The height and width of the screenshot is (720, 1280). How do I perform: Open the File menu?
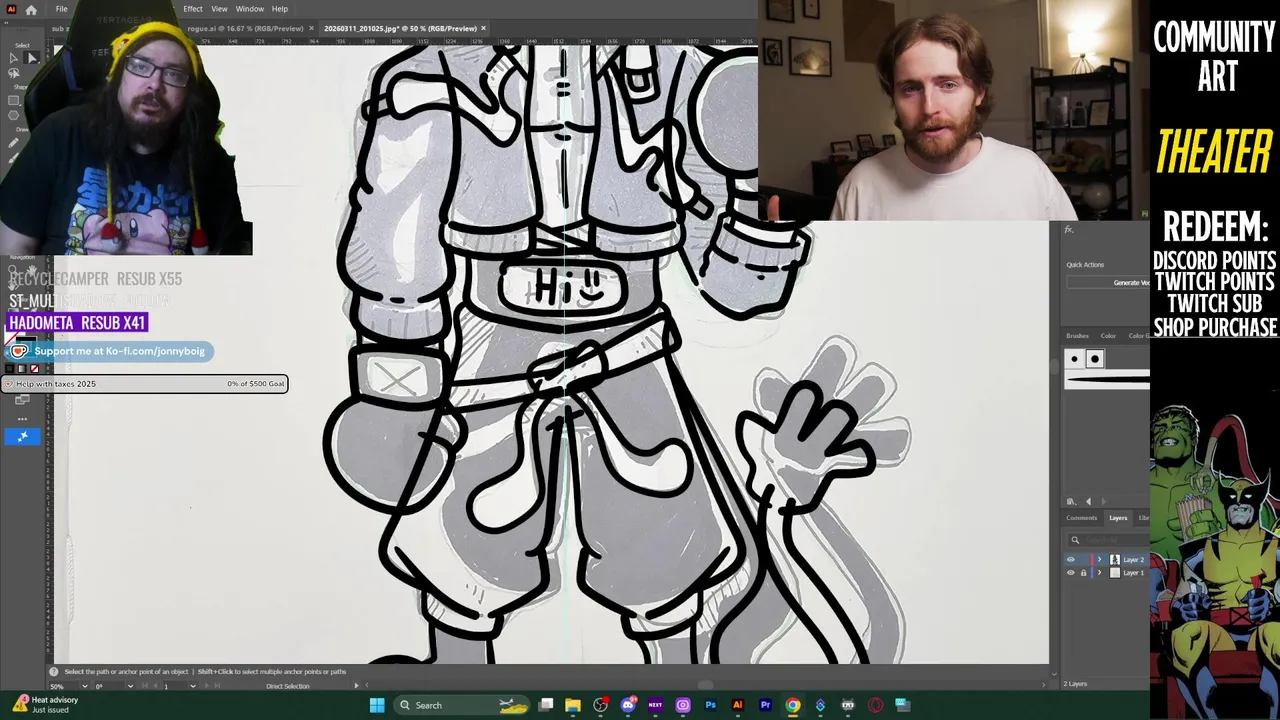62,9
